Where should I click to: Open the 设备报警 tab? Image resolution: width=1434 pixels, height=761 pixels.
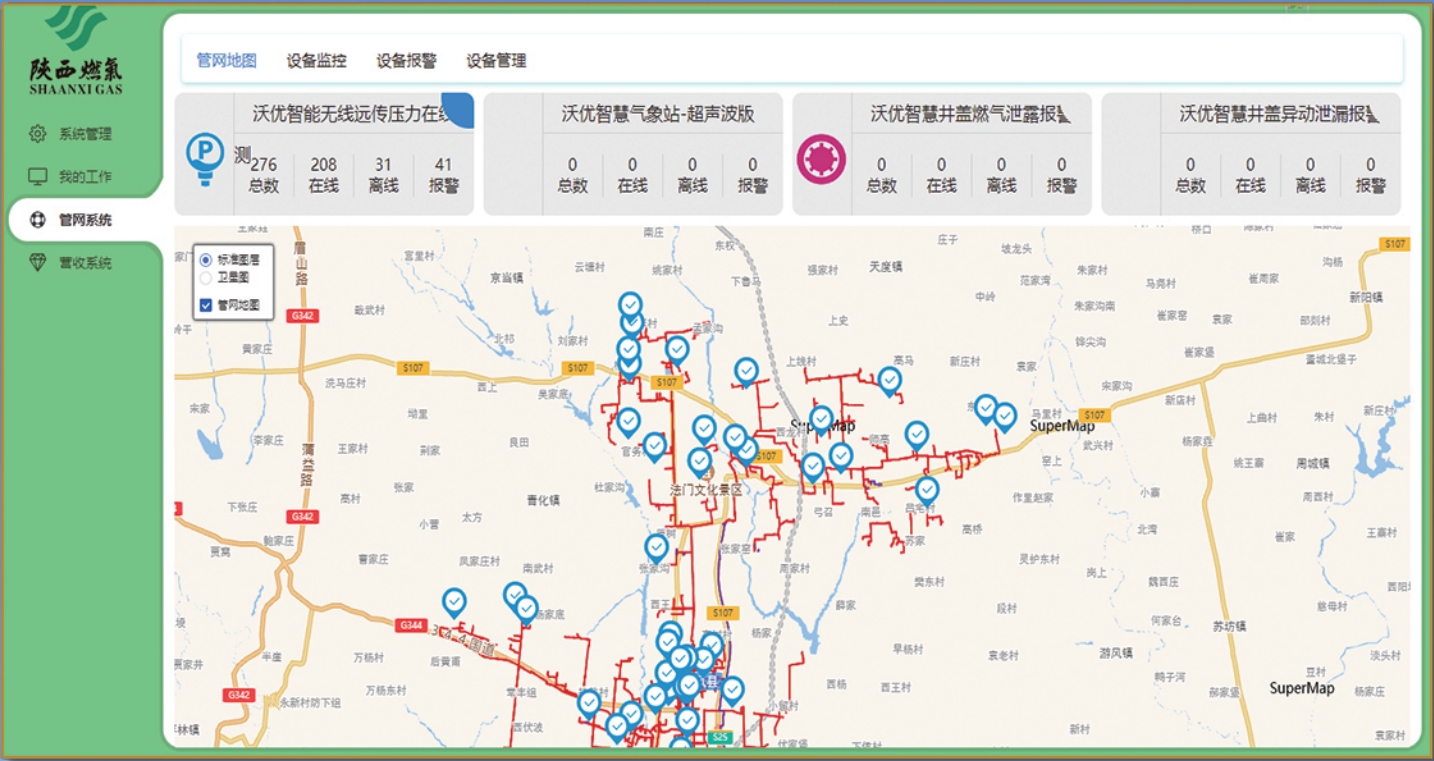406,60
